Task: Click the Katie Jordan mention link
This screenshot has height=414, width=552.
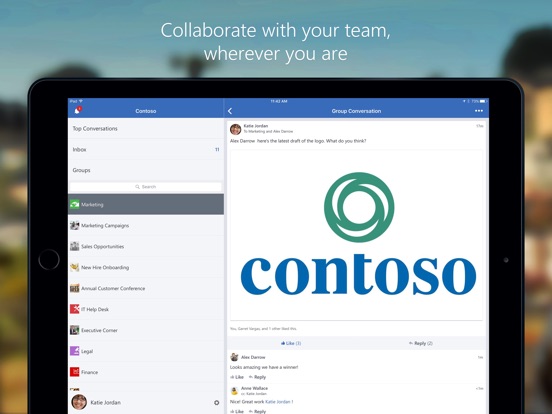Action: [x=278, y=402]
